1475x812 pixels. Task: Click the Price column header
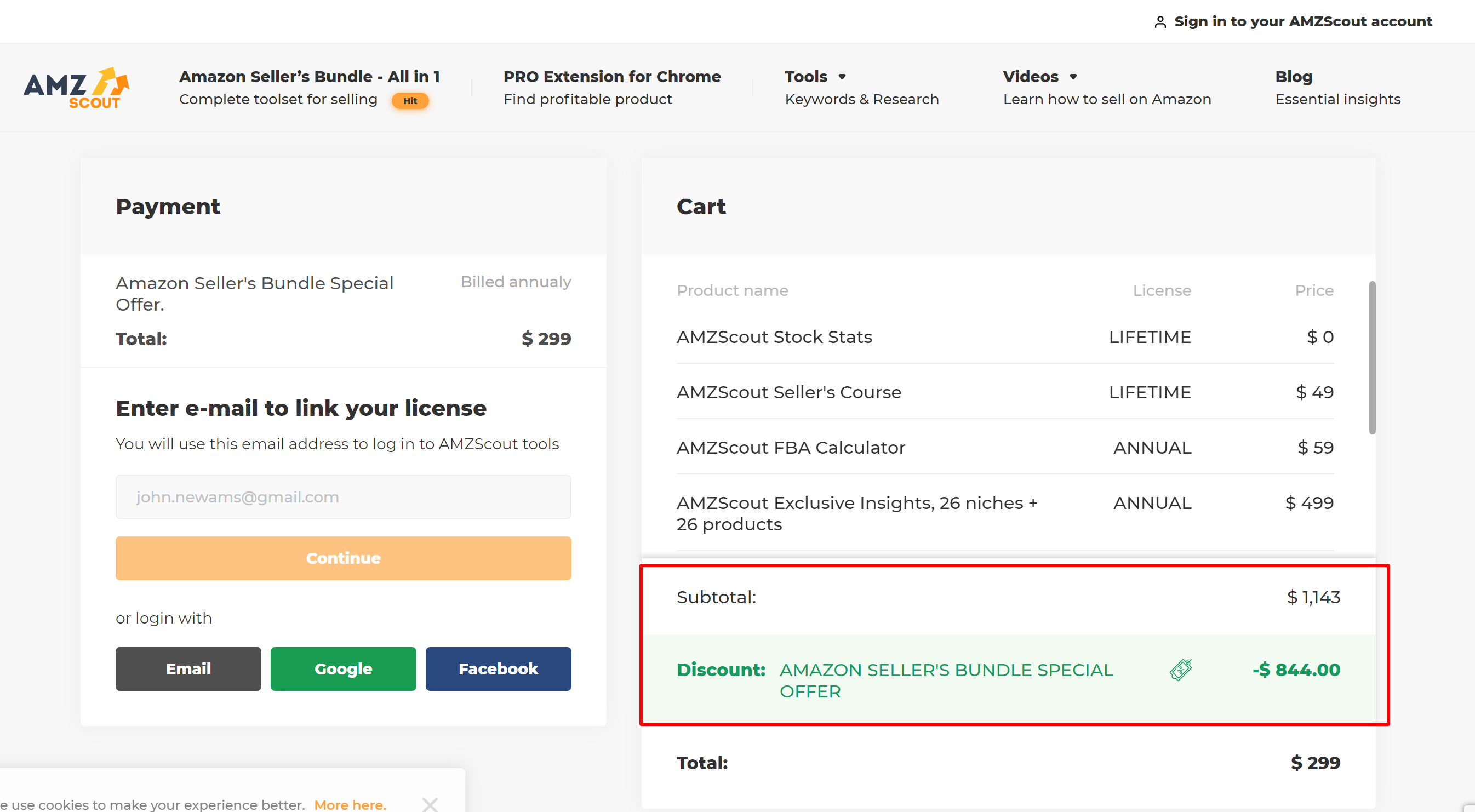click(1314, 290)
